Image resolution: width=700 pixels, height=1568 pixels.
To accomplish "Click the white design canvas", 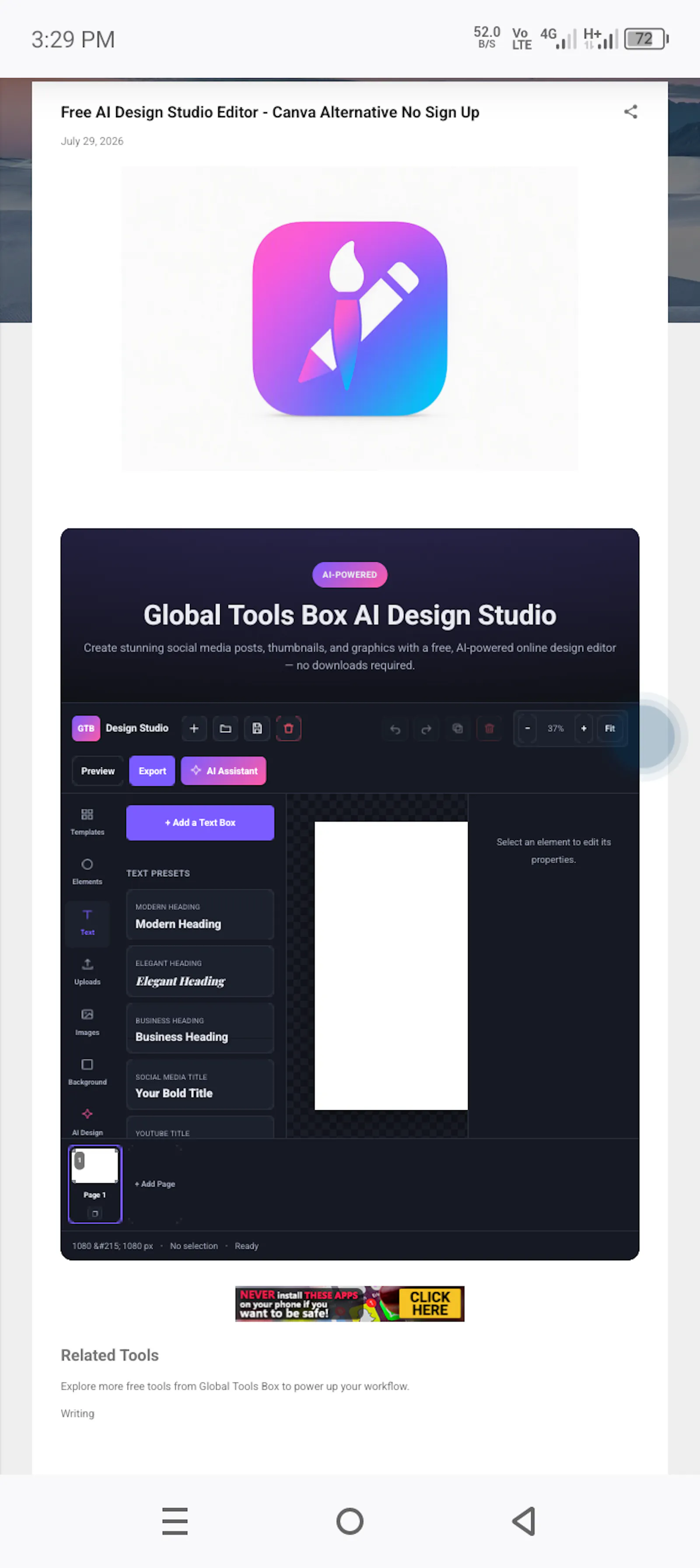I will coord(391,966).
